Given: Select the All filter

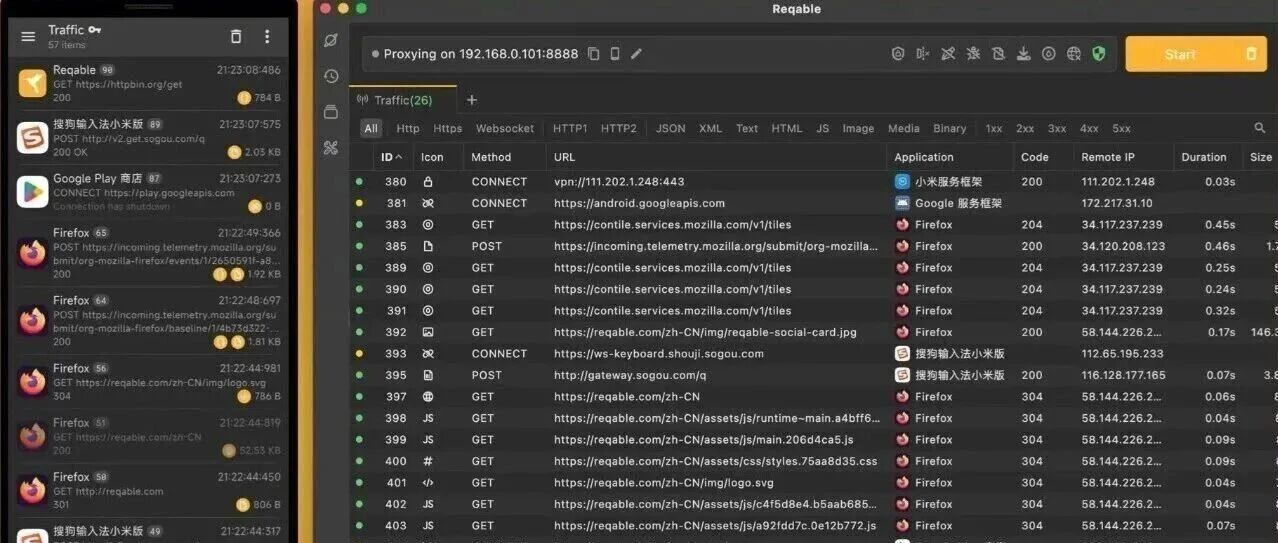Looking at the screenshot, I should tap(371, 128).
